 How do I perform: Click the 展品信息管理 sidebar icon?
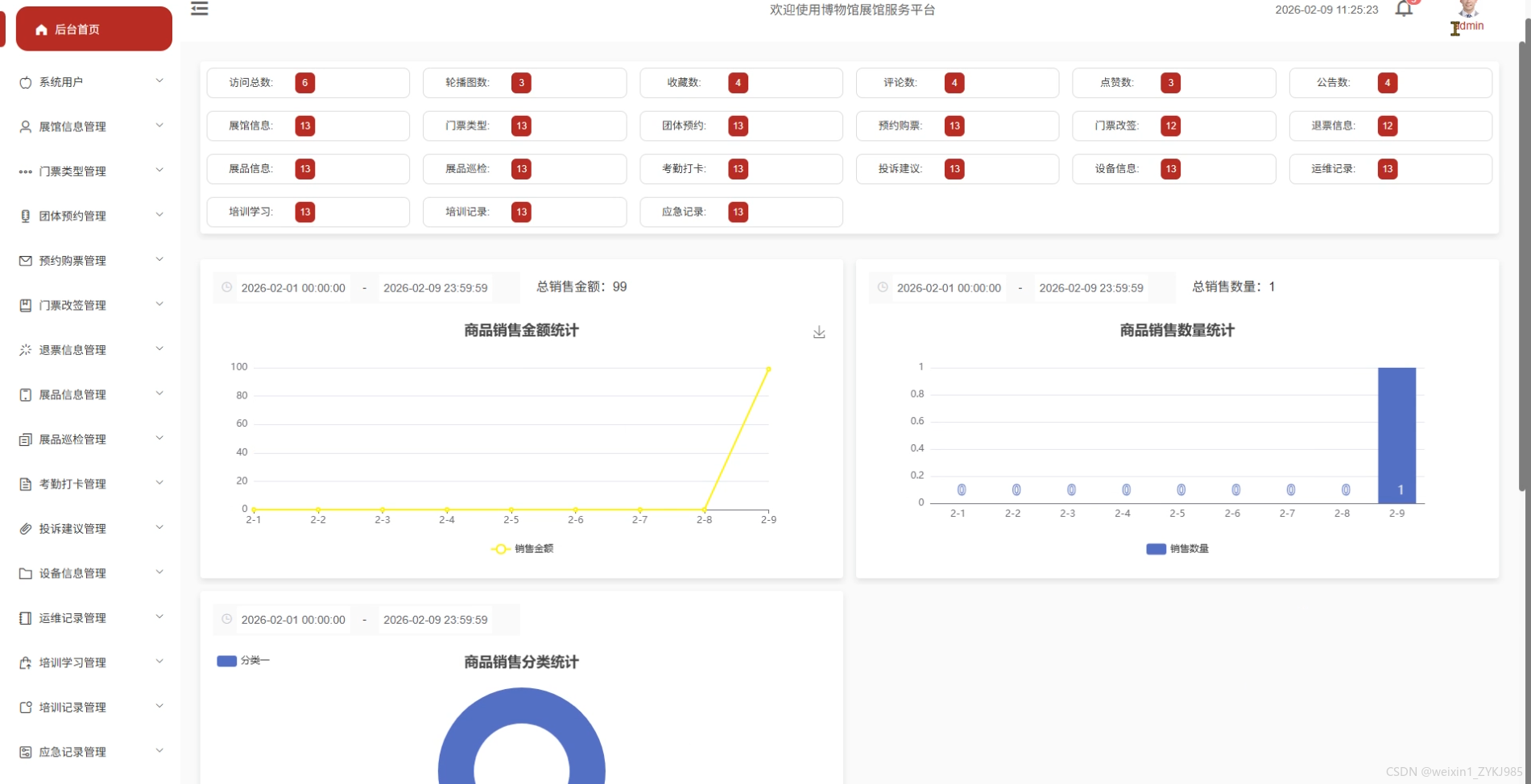point(25,394)
